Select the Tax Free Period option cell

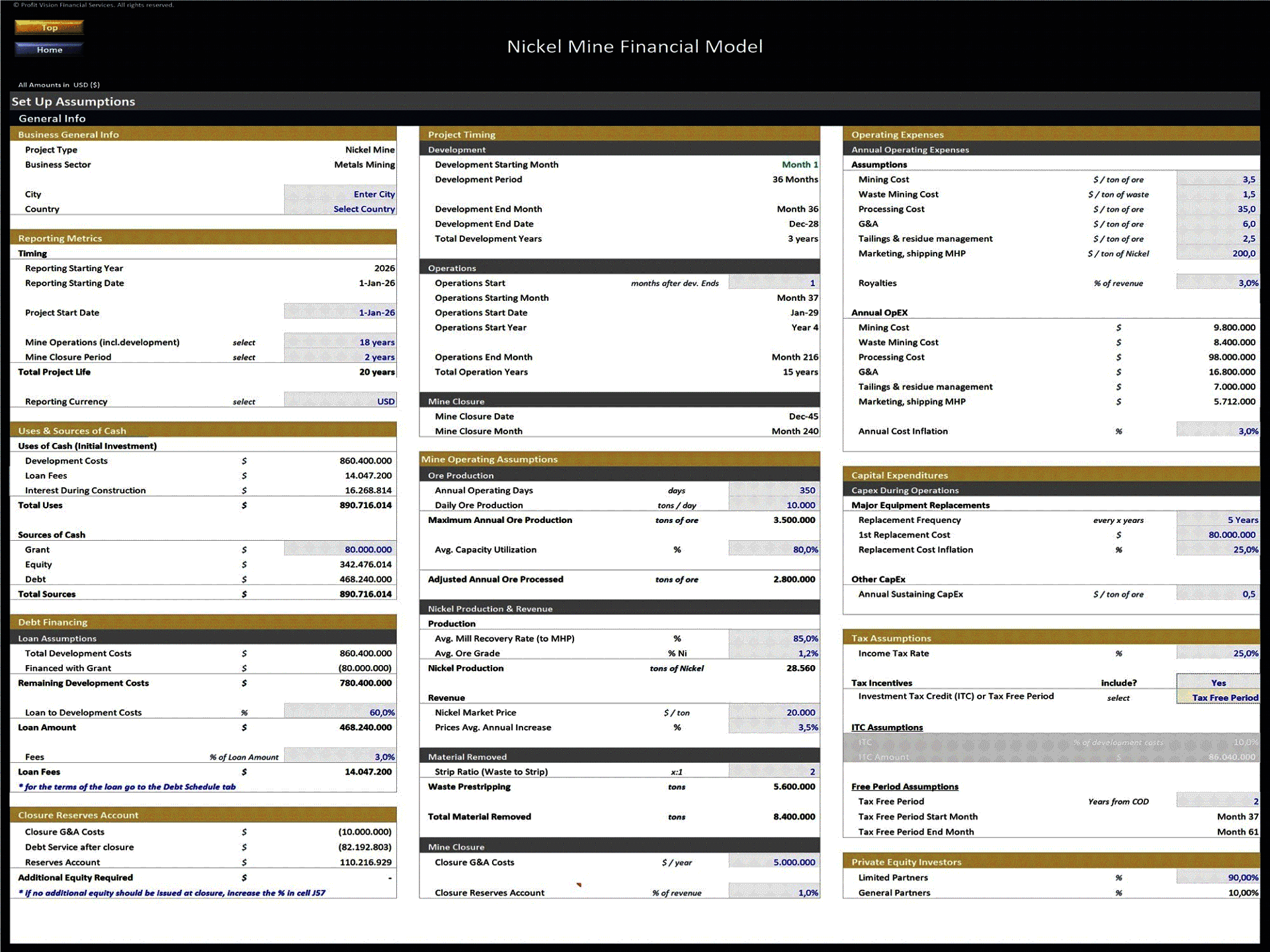(1218, 697)
